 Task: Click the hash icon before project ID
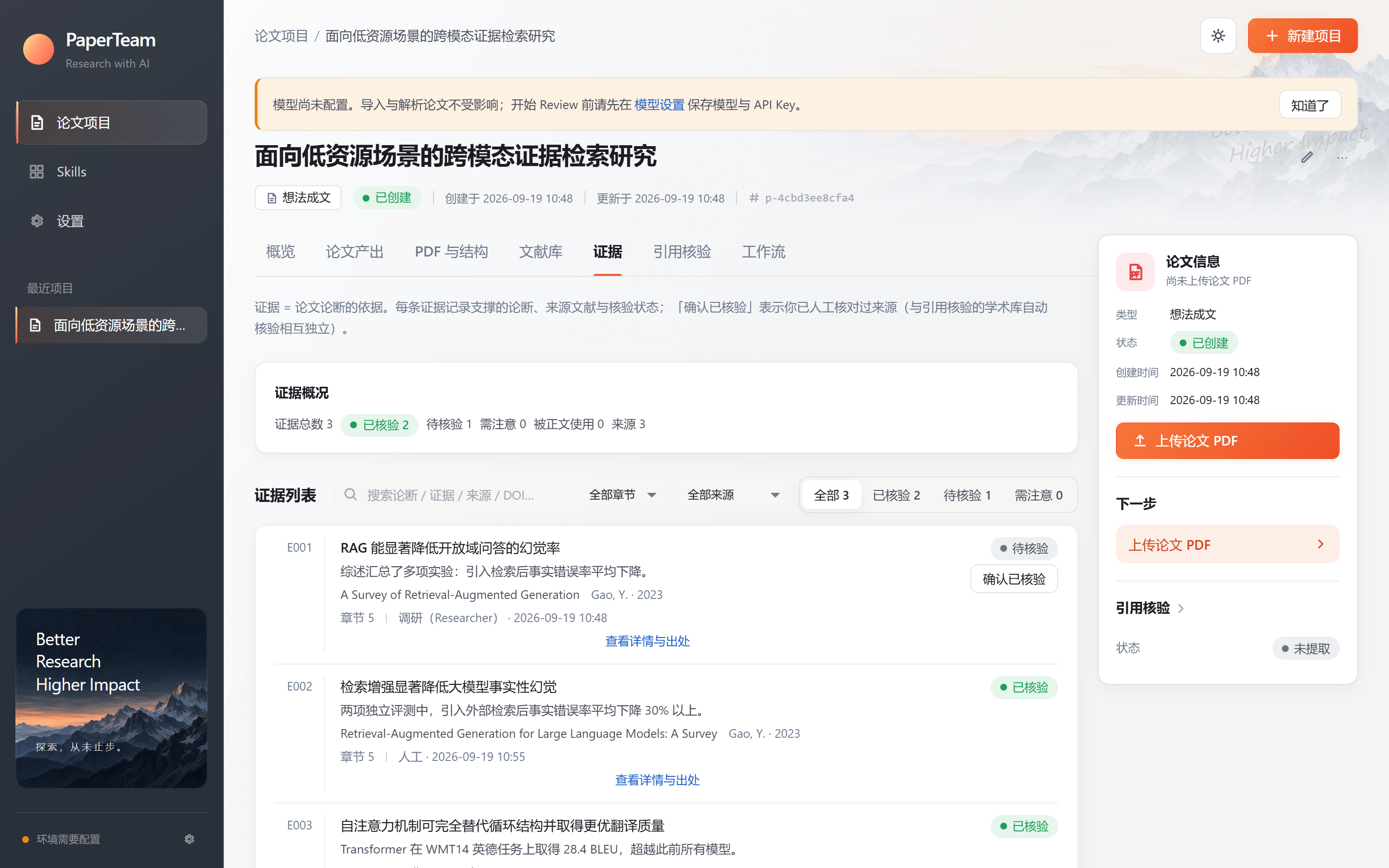coord(754,198)
